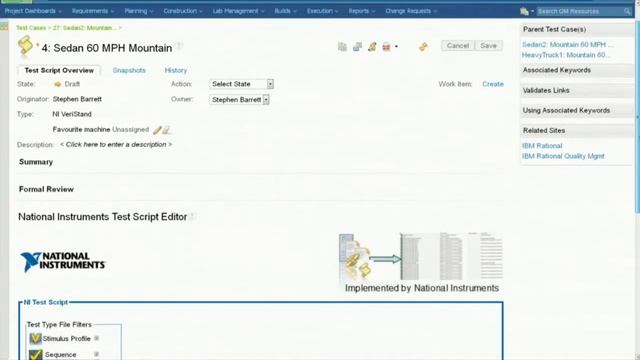The width and height of the screenshot is (640, 360).
Task: Open the Change Requests menu
Action: (411, 11)
